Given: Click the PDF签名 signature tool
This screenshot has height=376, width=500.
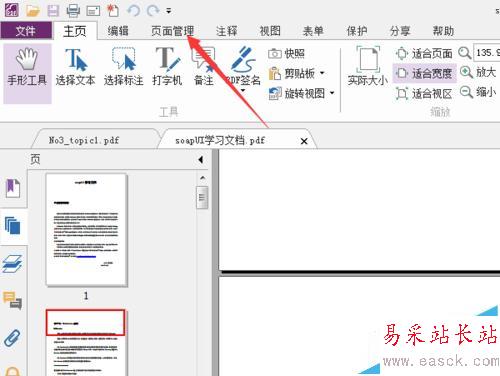Looking at the screenshot, I should (243, 66).
